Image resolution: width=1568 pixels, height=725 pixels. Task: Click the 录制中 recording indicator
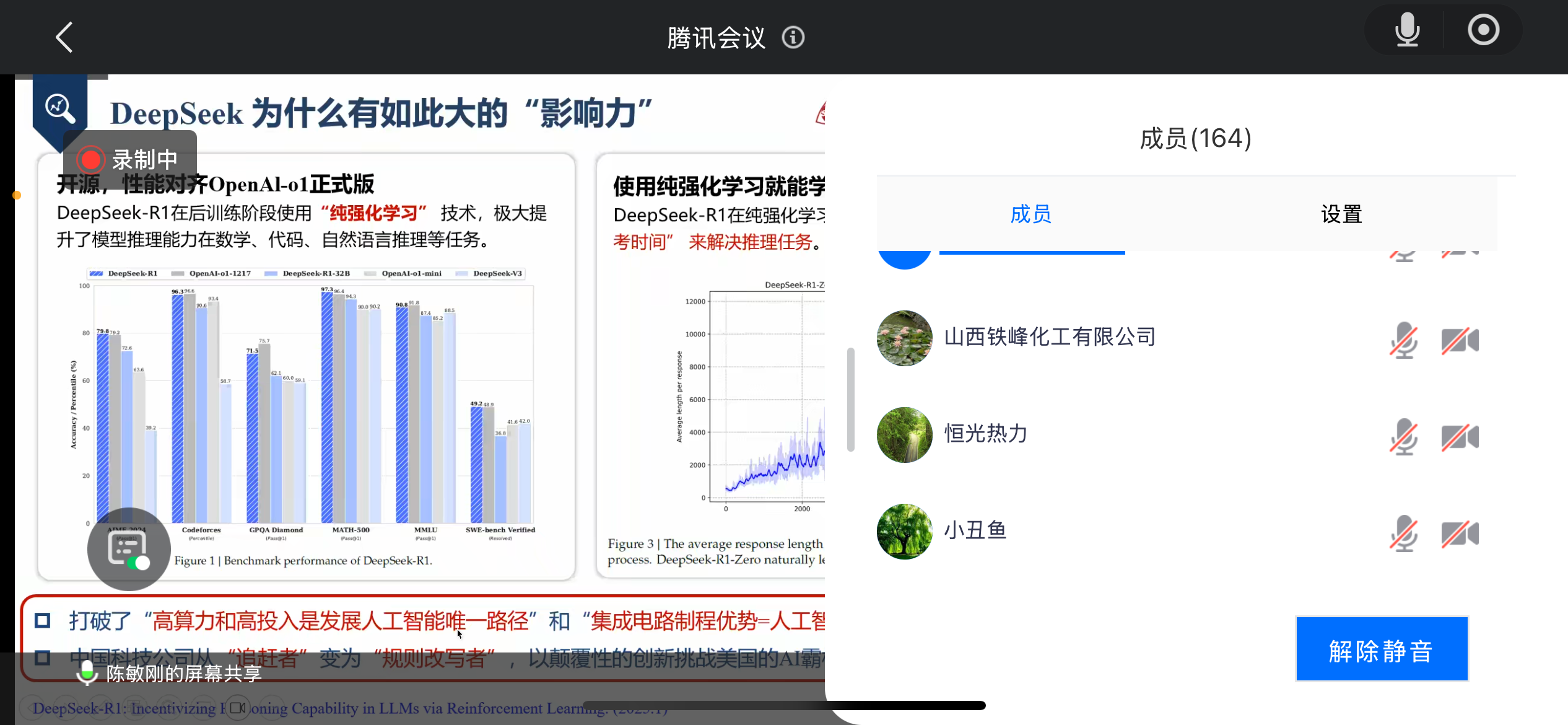[130, 160]
